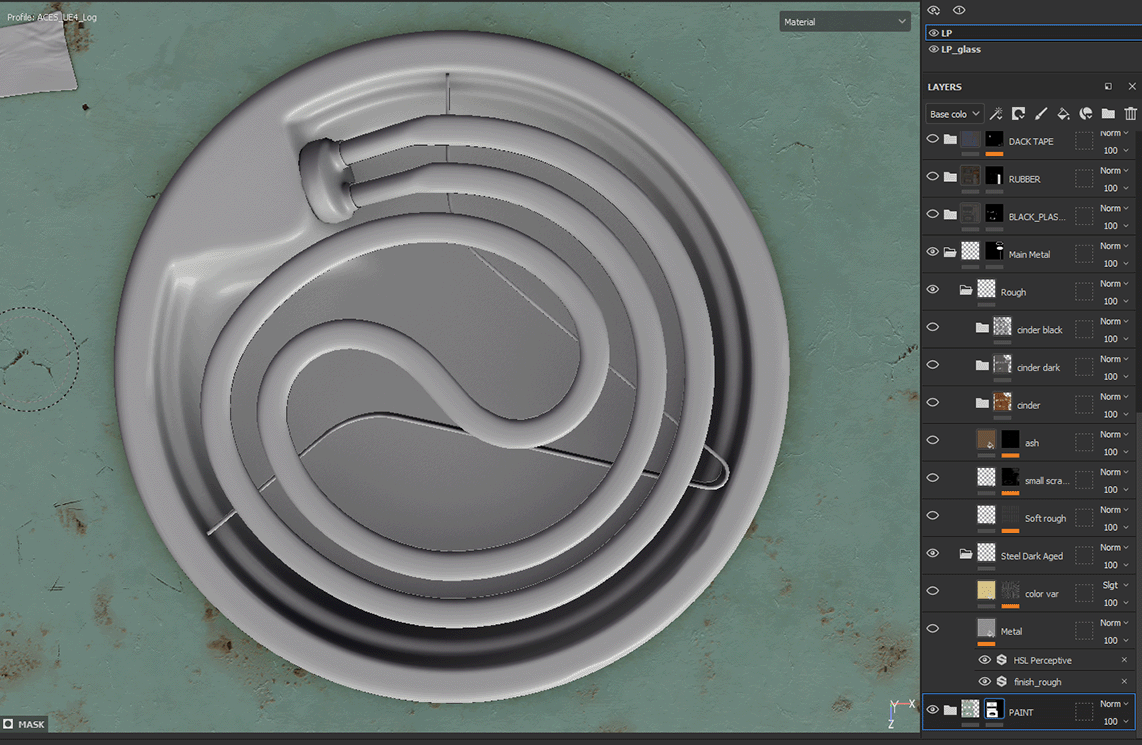Collapse the Steel Dark Aged folder
1142x745 pixels.
tap(966, 554)
